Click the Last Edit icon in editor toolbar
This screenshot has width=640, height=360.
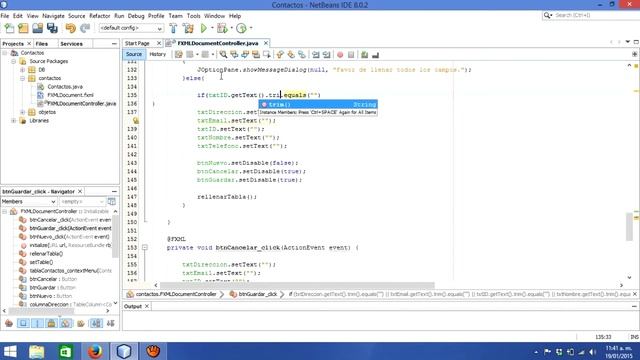pos(178,54)
